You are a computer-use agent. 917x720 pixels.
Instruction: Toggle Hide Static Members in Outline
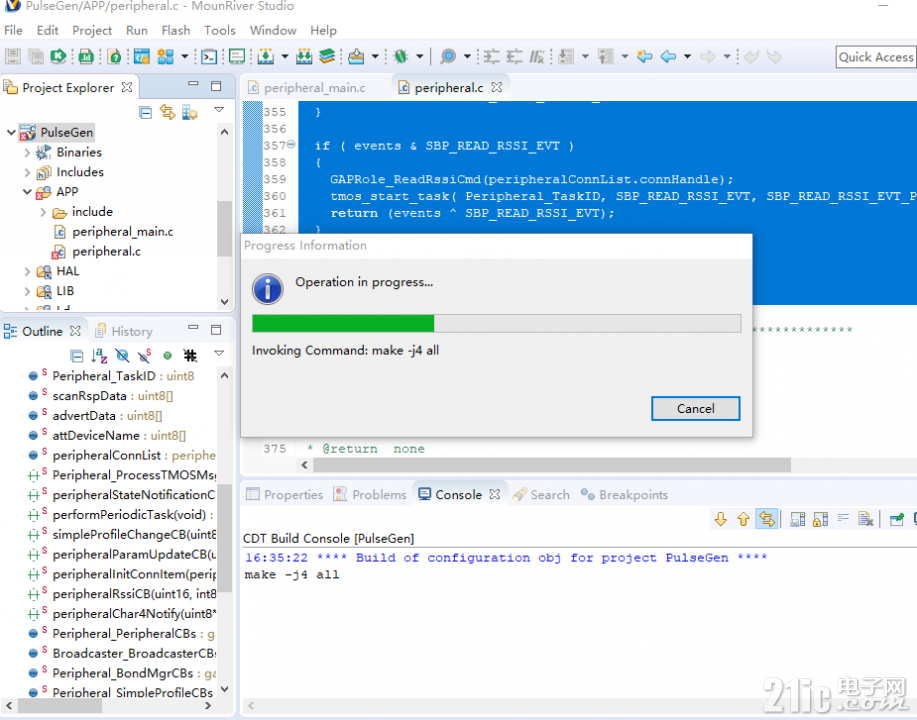pyautogui.click(x=144, y=356)
